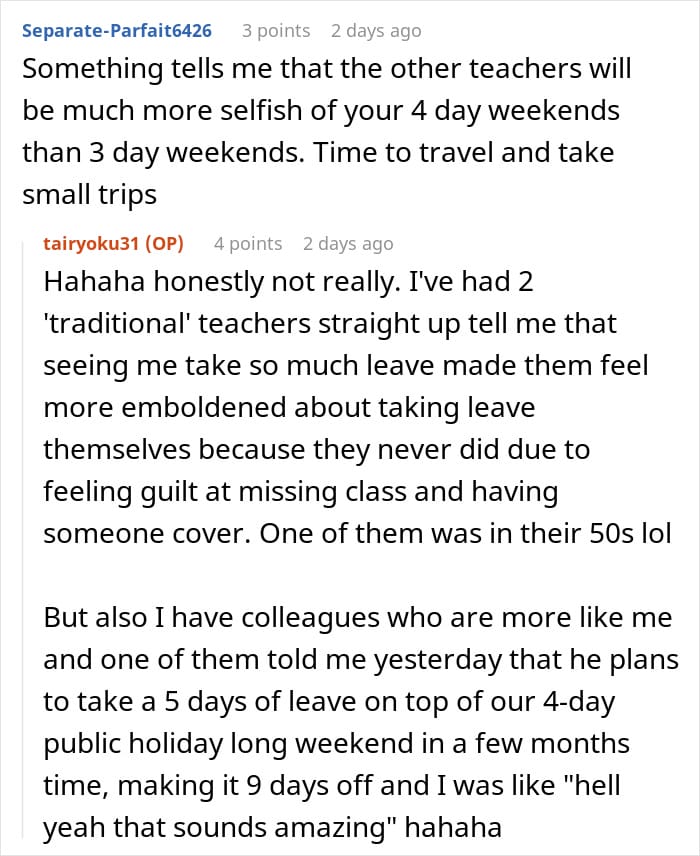Select the paragraph starting "But also I have colleagues"

click(x=361, y=722)
